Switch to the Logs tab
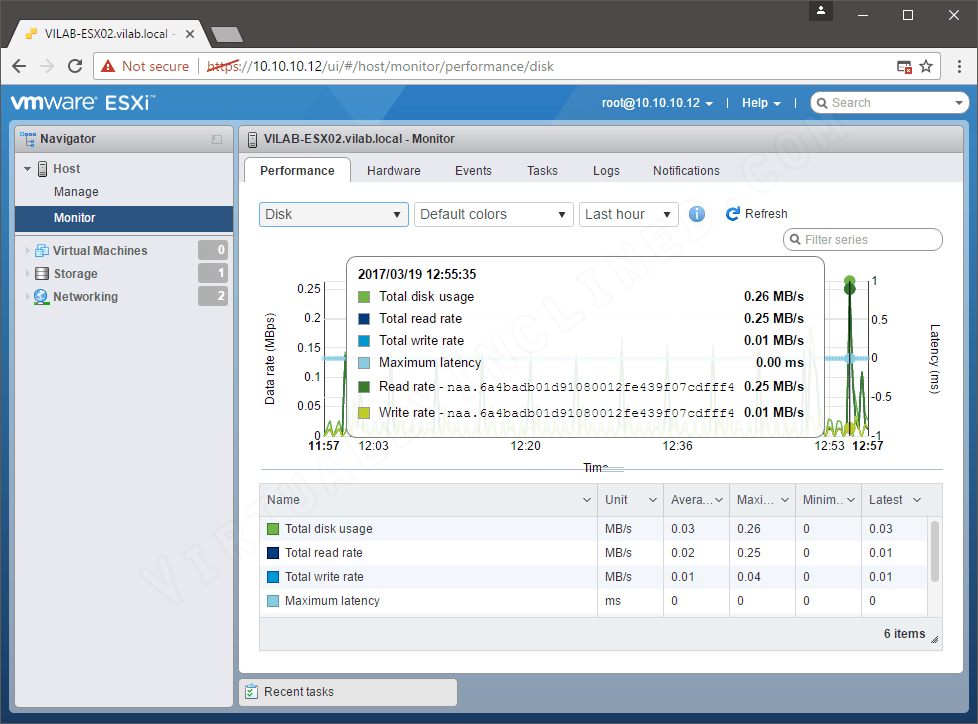This screenshot has height=724, width=978. coord(606,171)
